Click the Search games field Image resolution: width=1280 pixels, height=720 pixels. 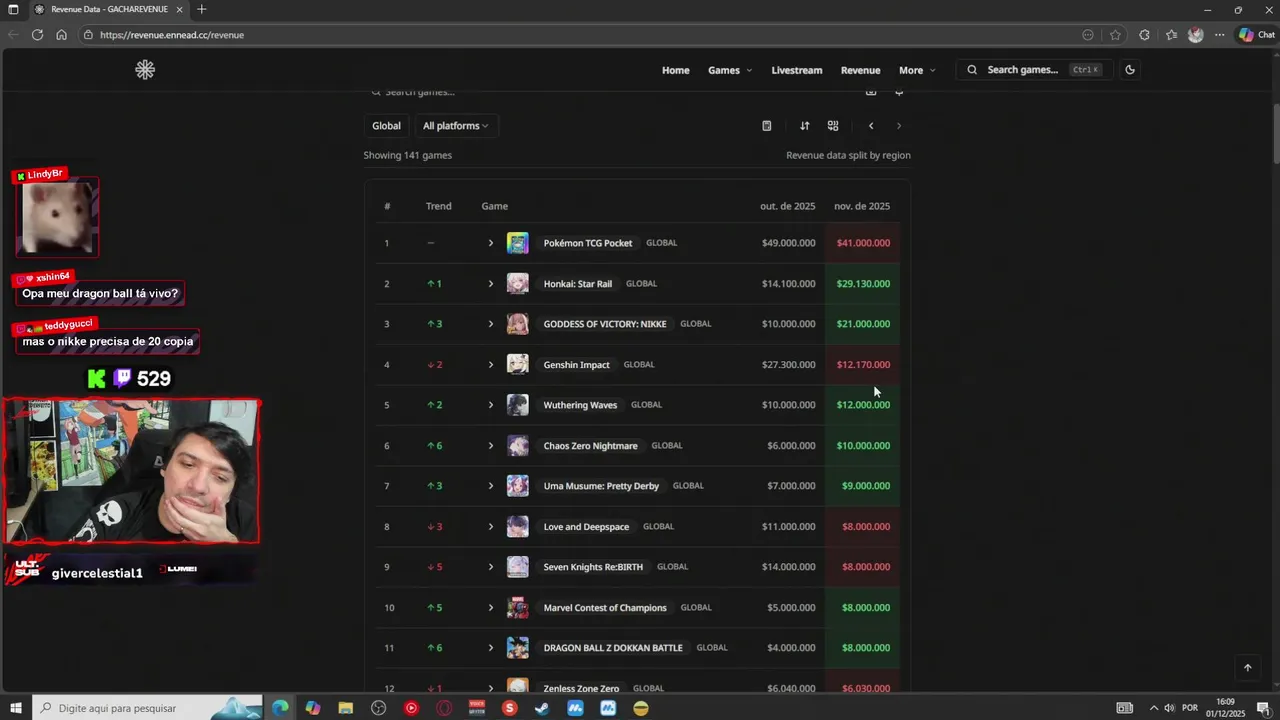1032,70
